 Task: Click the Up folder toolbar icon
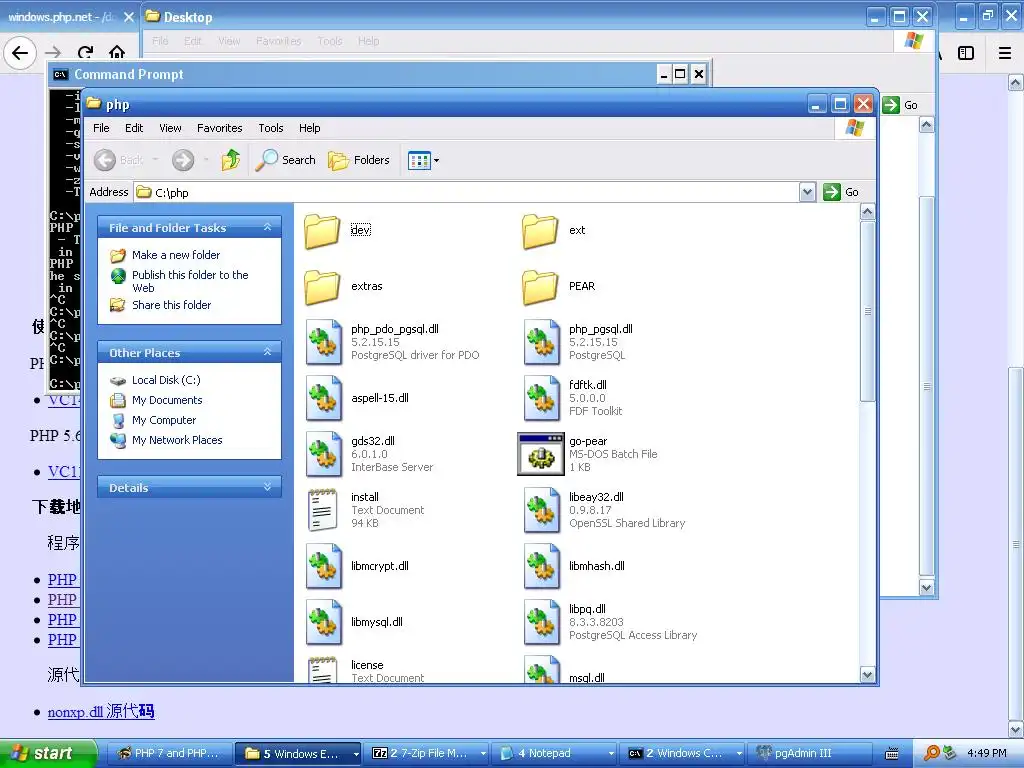click(x=231, y=160)
